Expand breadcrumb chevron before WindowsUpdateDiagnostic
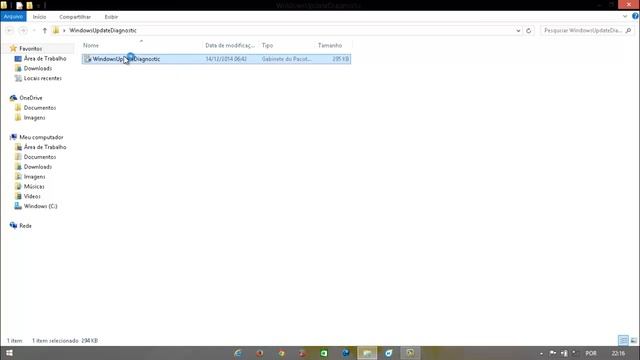The width and height of the screenshot is (640, 360). coord(64,31)
